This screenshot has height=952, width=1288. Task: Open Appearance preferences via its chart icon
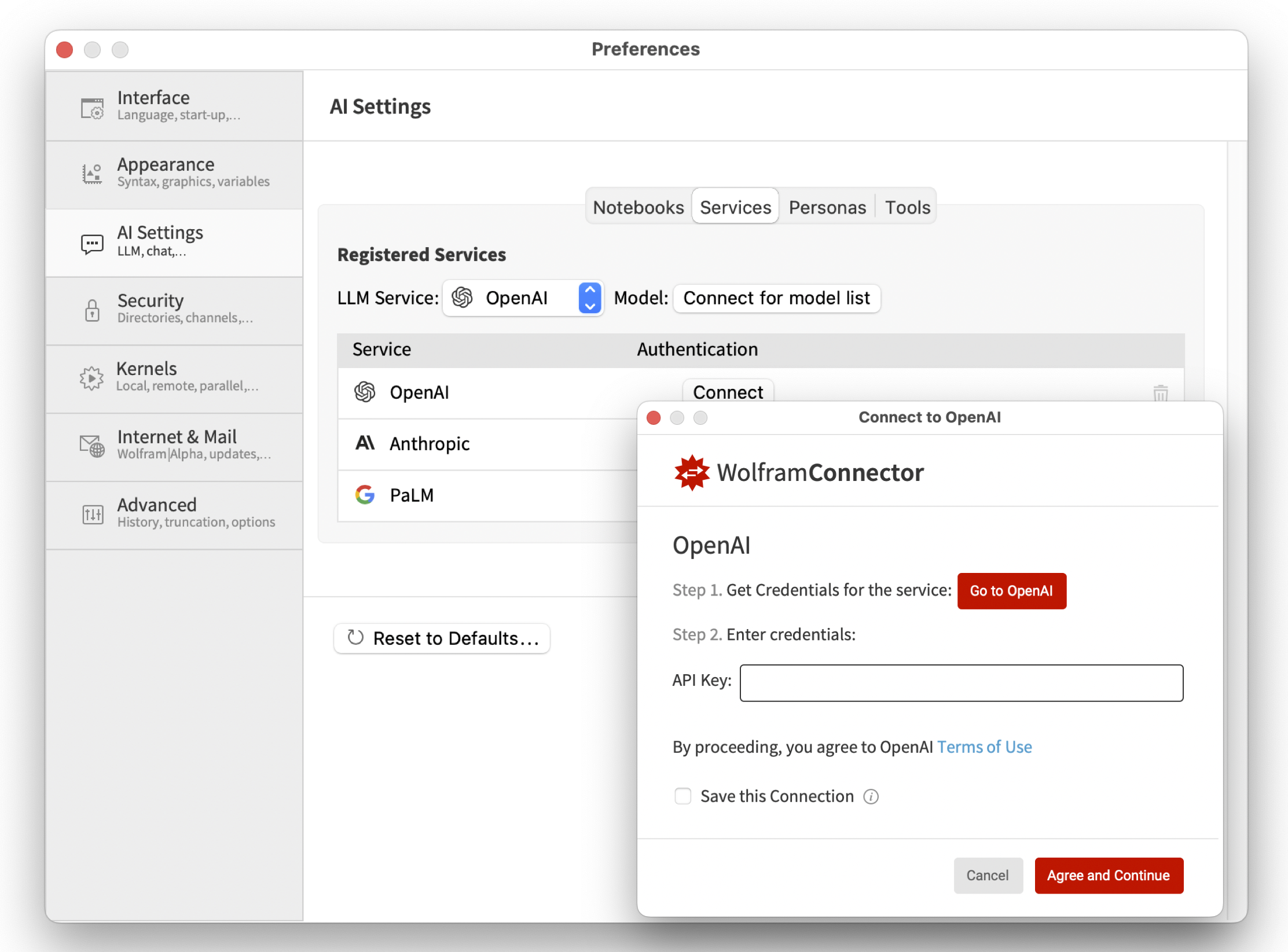[92, 173]
